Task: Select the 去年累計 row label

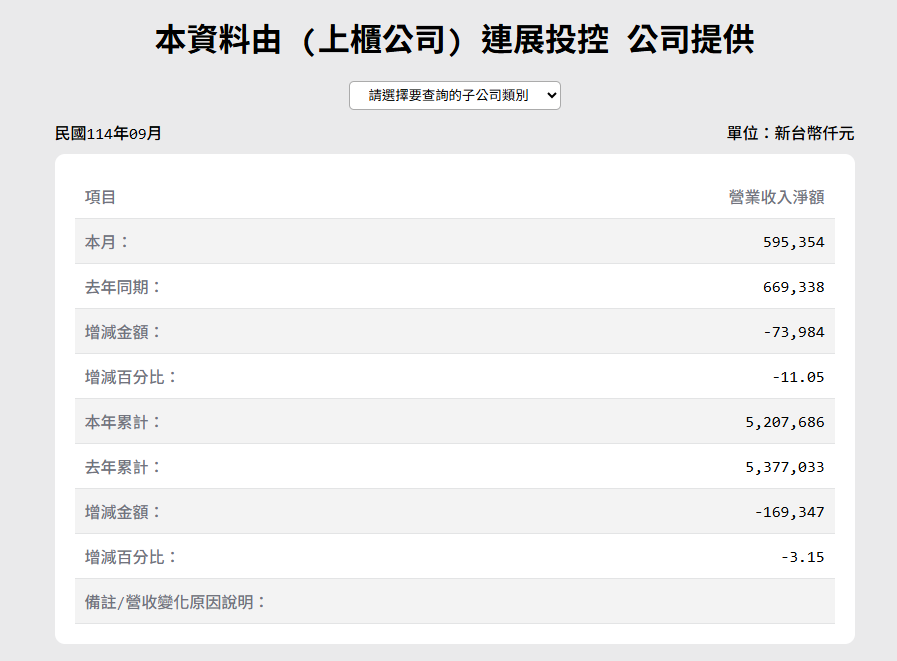Action: pos(123,467)
